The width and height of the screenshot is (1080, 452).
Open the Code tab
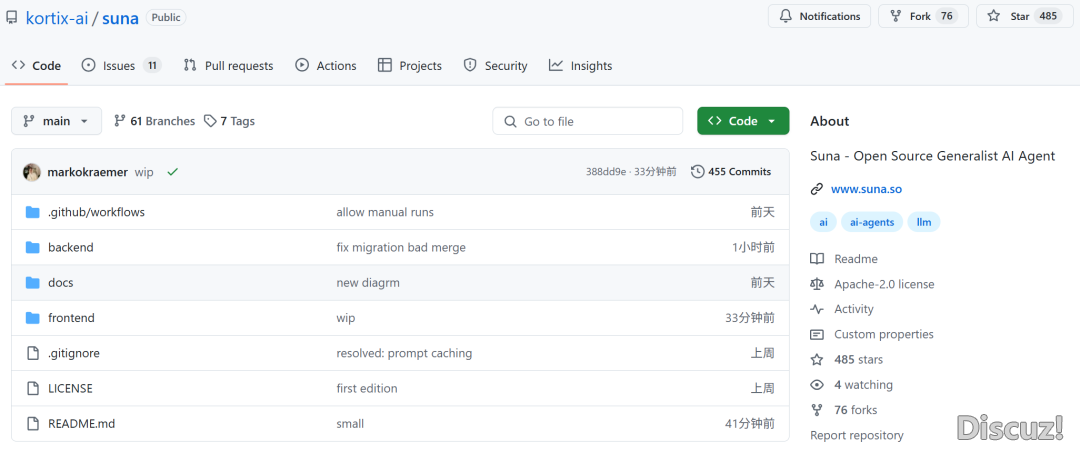click(x=37, y=65)
